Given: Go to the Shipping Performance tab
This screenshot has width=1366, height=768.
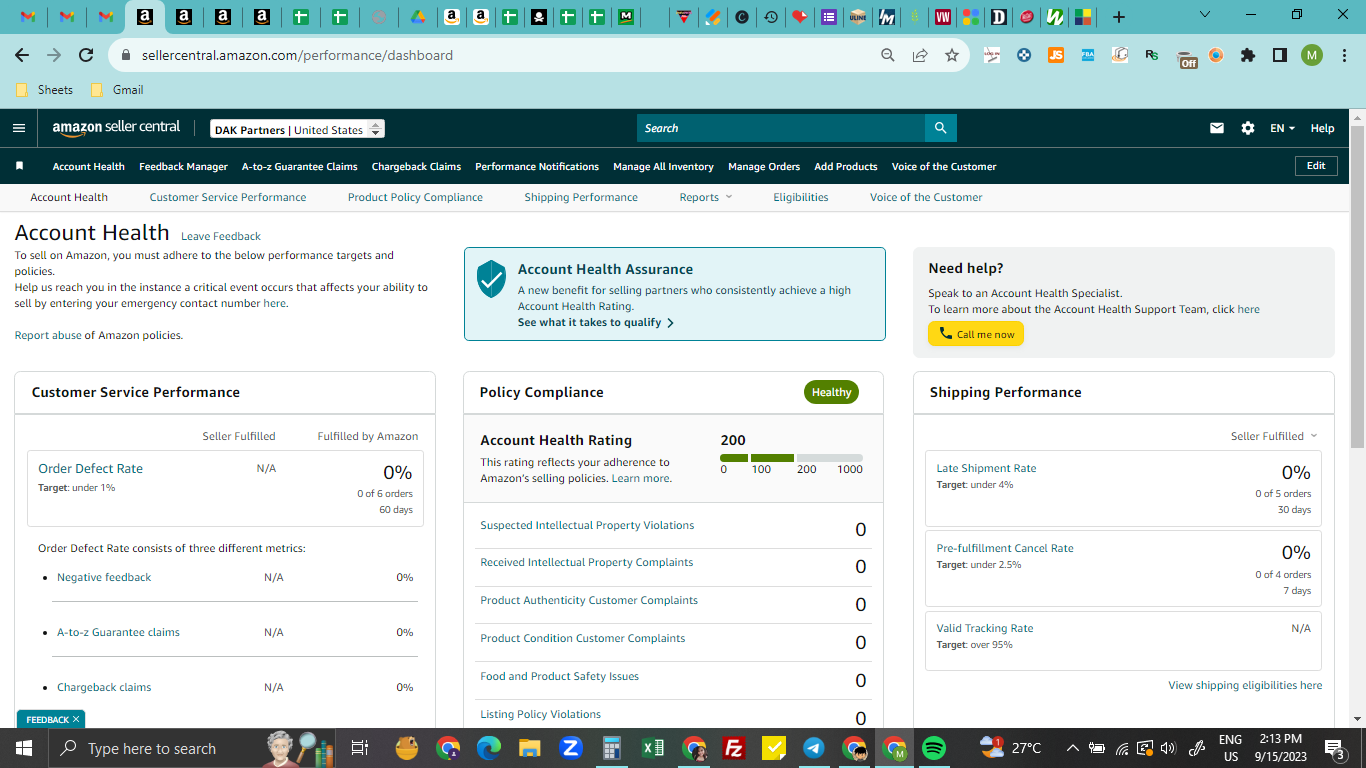Looking at the screenshot, I should pos(581,197).
